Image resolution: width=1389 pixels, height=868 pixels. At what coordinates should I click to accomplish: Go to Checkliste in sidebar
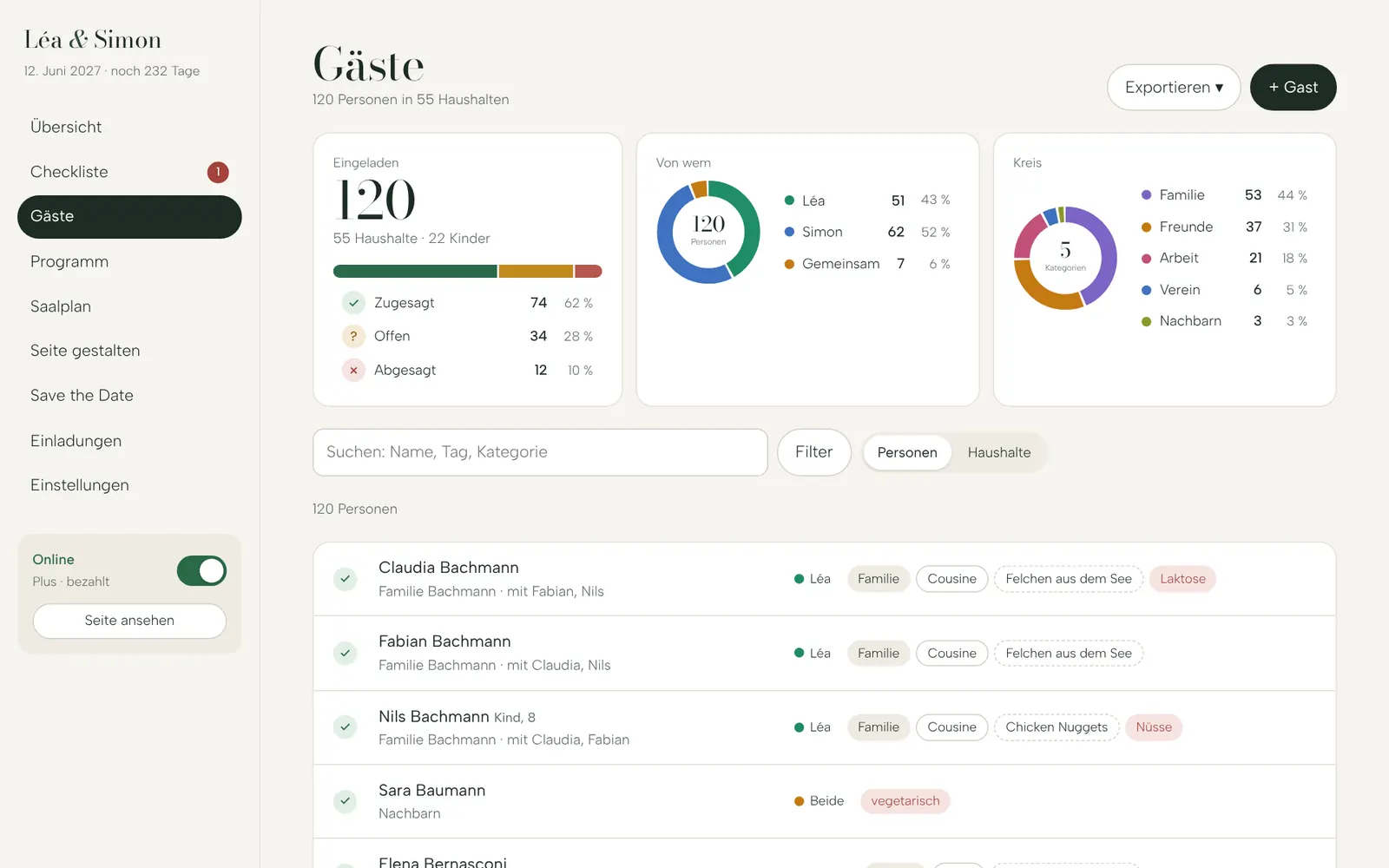point(129,172)
